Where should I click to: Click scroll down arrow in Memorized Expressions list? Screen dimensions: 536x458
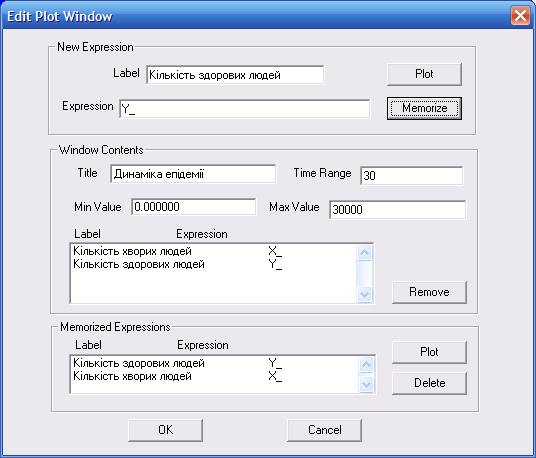click(366, 385)
